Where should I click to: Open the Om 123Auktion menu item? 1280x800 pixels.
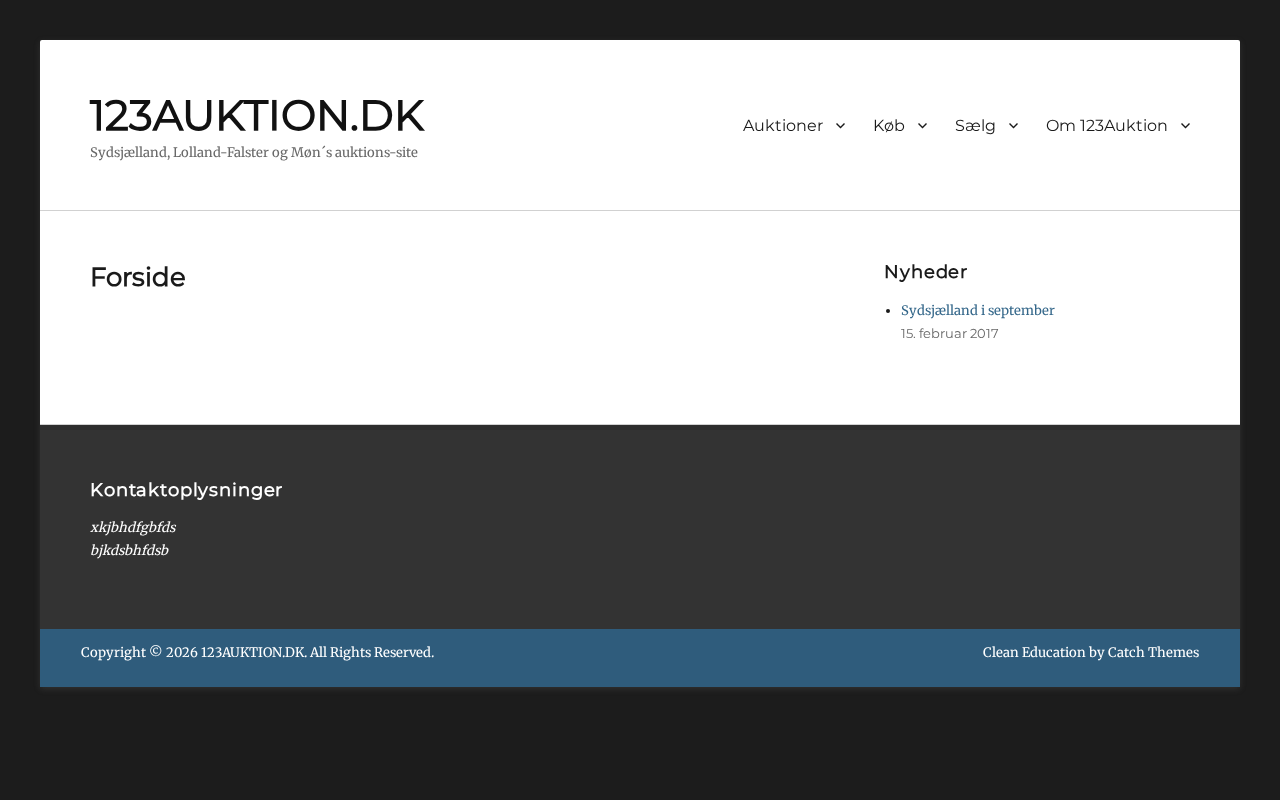coord(1106,126)
